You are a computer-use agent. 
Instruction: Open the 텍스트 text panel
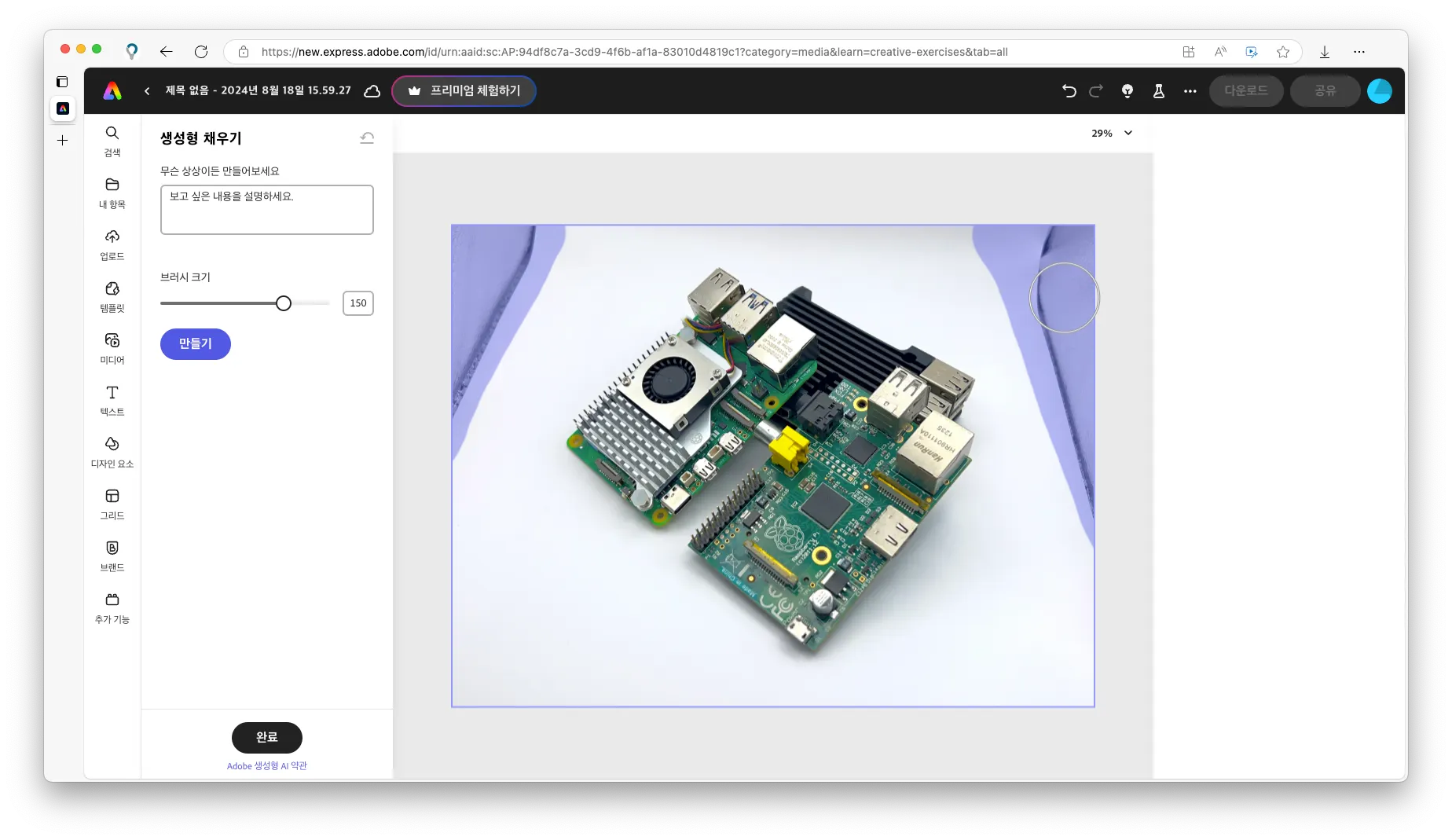point(112,401)
